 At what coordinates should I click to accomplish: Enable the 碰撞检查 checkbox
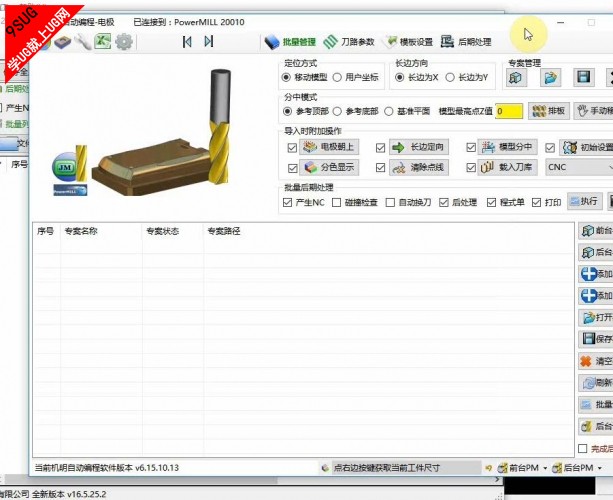337,202
